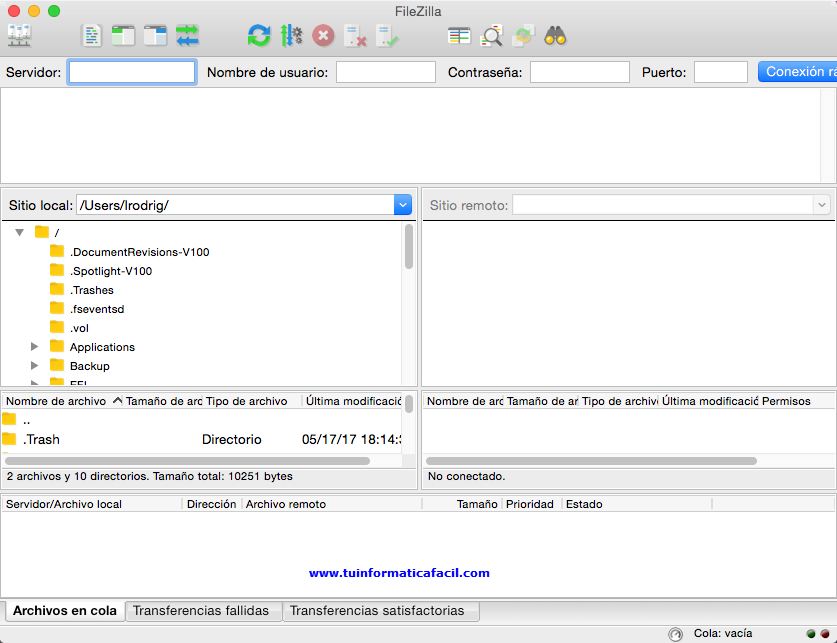
Task: Click the Conexión rápida button
Action: pos(797,72)
